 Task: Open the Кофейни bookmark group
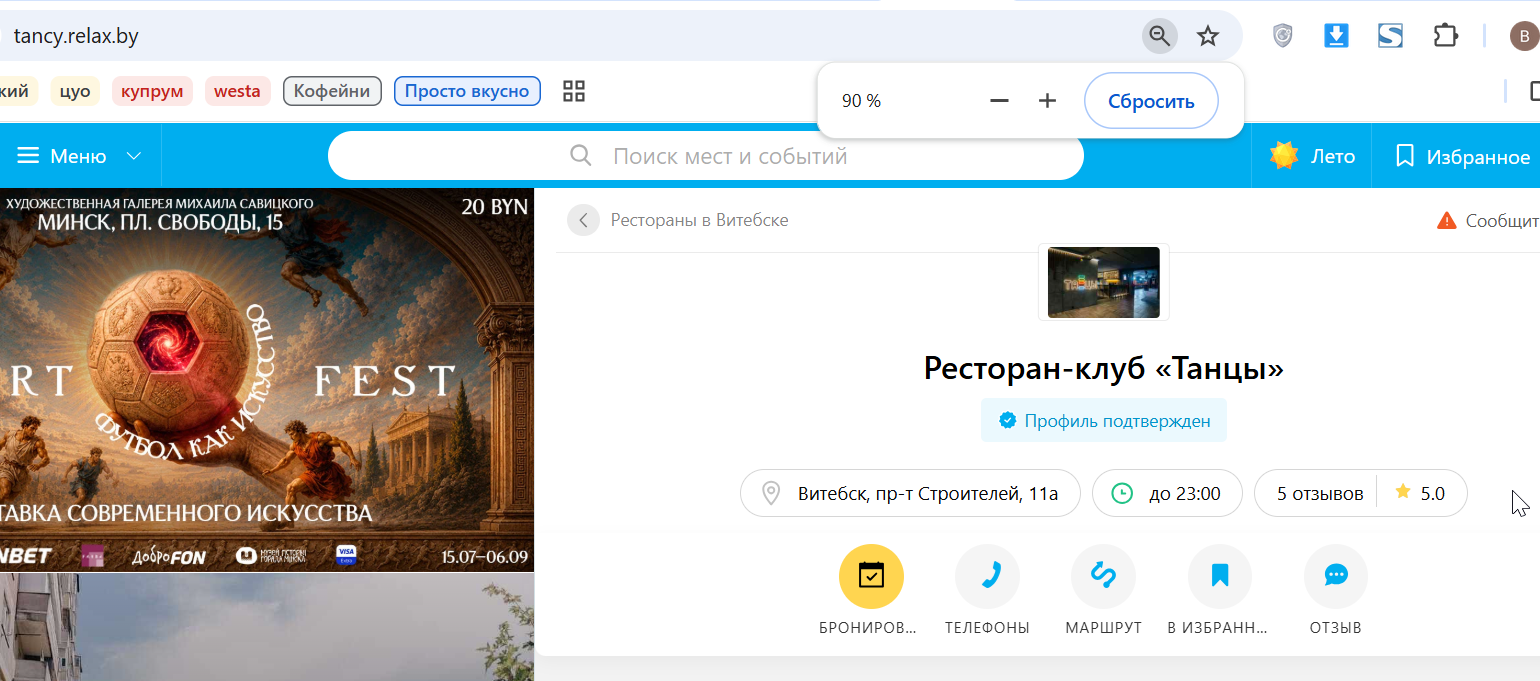pyautogui.click(x=332, y=91)
